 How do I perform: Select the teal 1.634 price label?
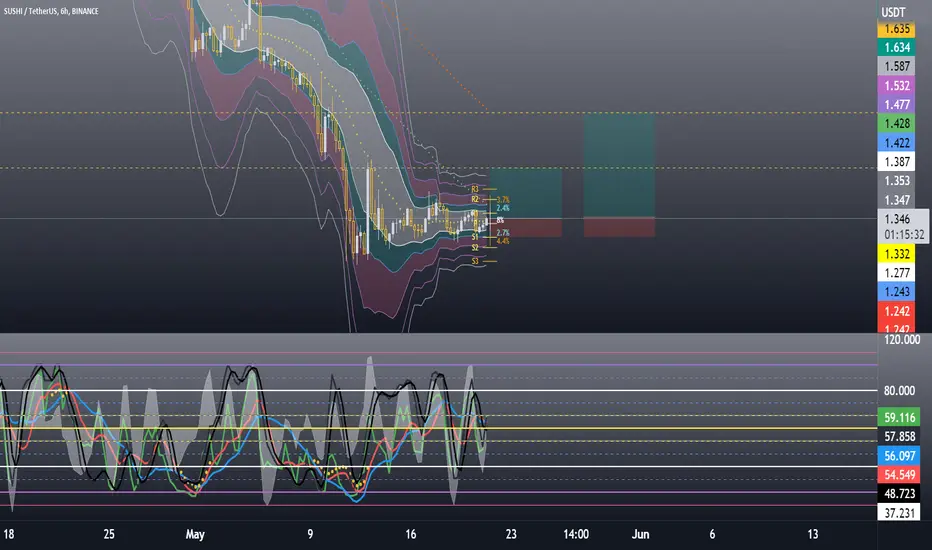[x=896, y=48]
